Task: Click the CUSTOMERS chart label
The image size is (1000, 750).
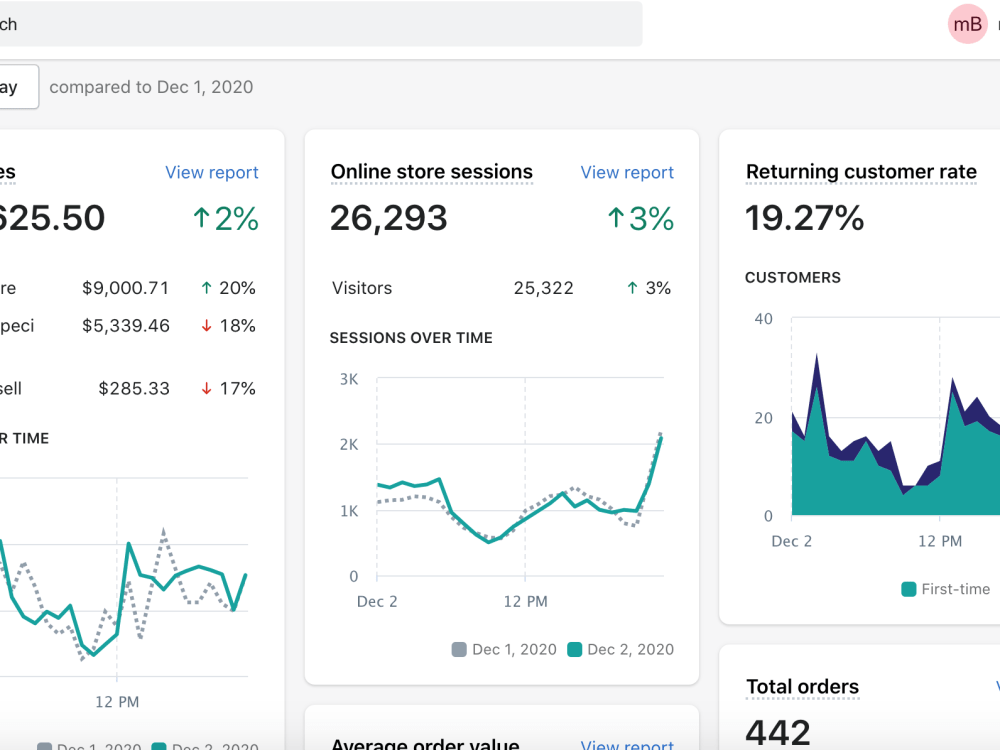Action: (793, 278)
